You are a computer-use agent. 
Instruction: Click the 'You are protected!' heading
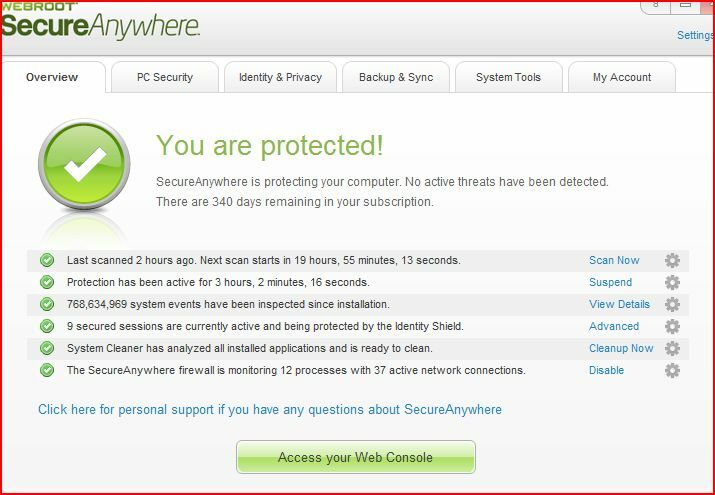tap(269, 146)
